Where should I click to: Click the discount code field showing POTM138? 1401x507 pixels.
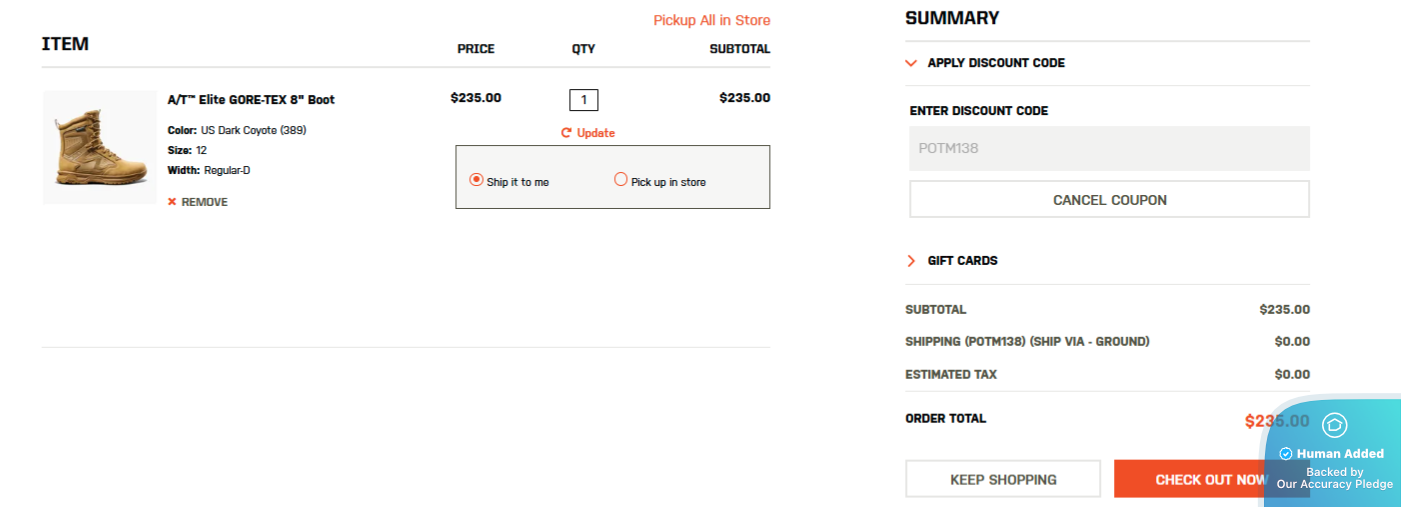[x=1109, y=148]
